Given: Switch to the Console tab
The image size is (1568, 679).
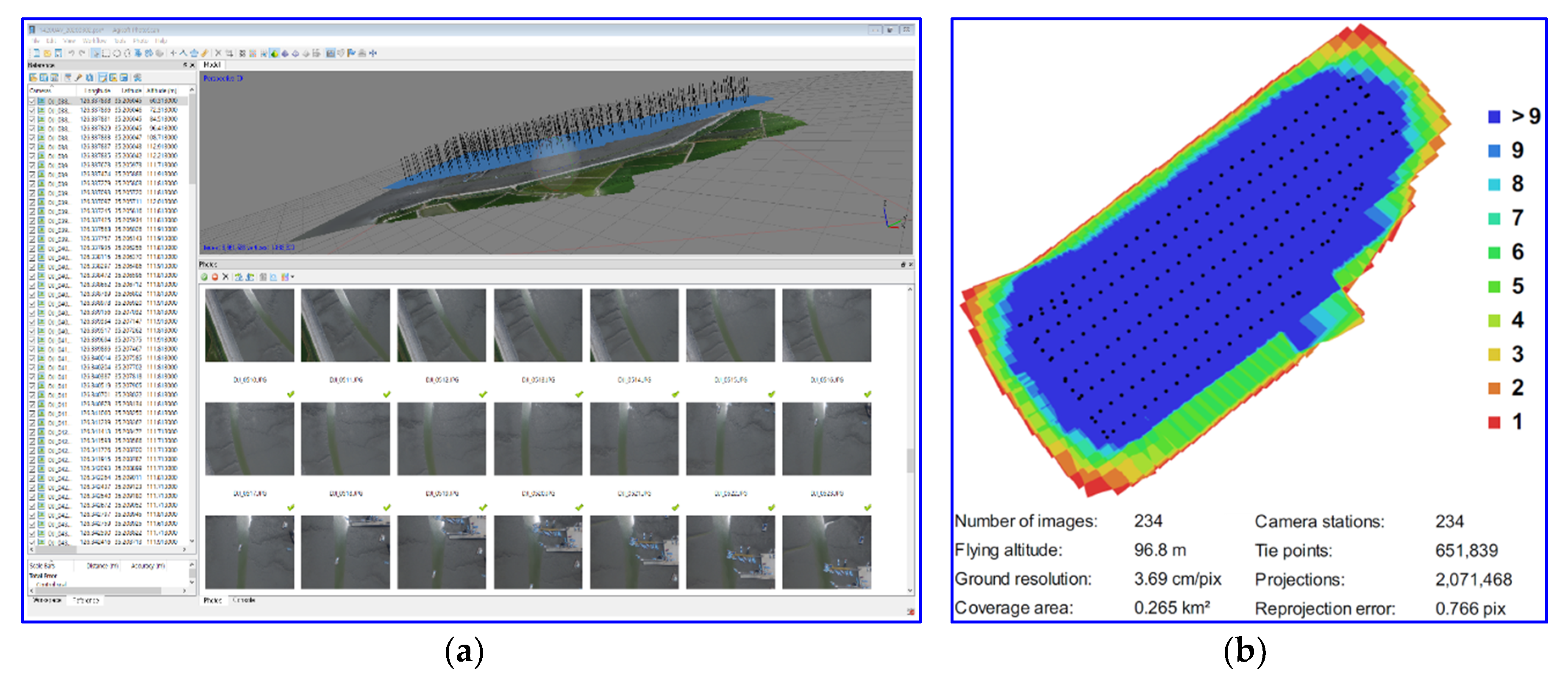Looking at the screenshot, I should pyautogui.click(x=244, y=601).
